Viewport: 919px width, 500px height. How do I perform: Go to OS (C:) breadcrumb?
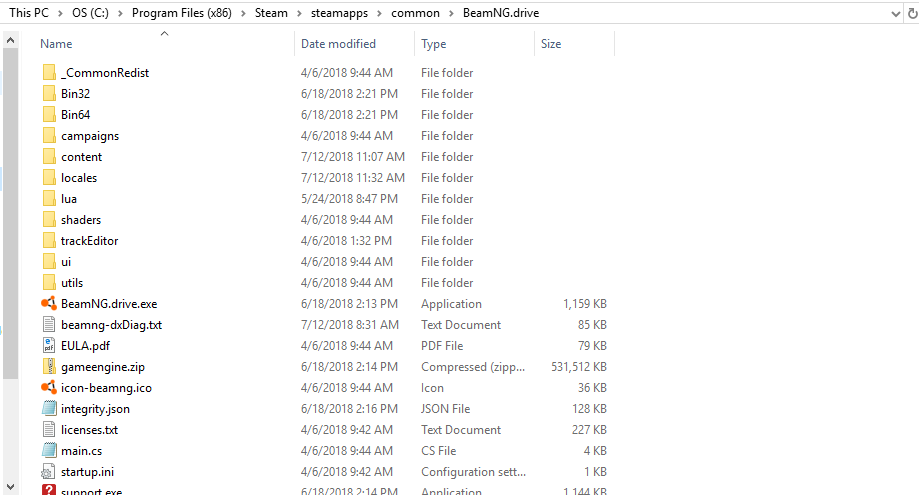pos(90,13)
